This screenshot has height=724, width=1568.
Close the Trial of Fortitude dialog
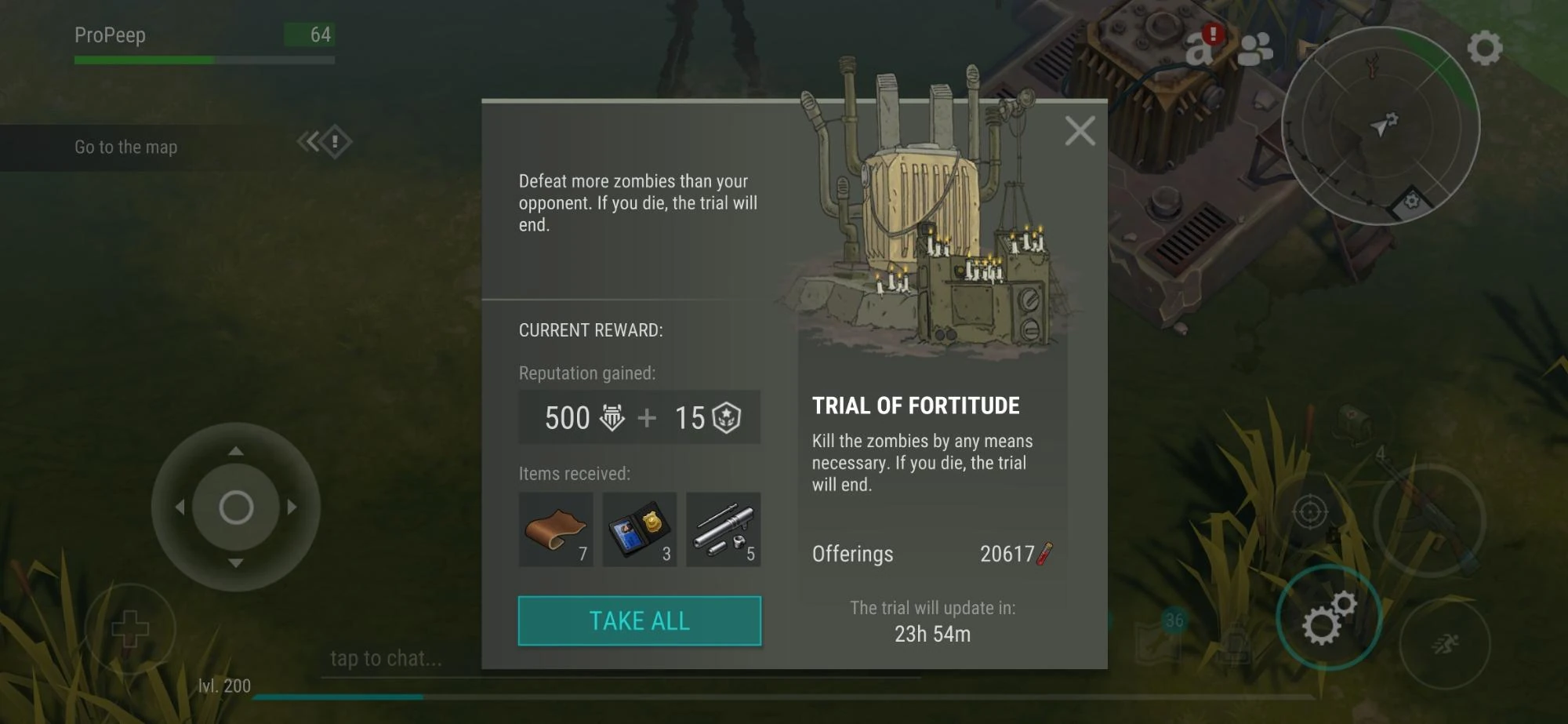tap(1080, 131)
